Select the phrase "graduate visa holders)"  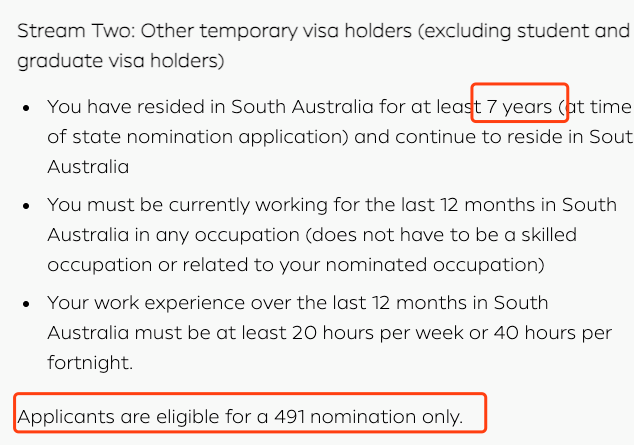(x=120, y=61)
